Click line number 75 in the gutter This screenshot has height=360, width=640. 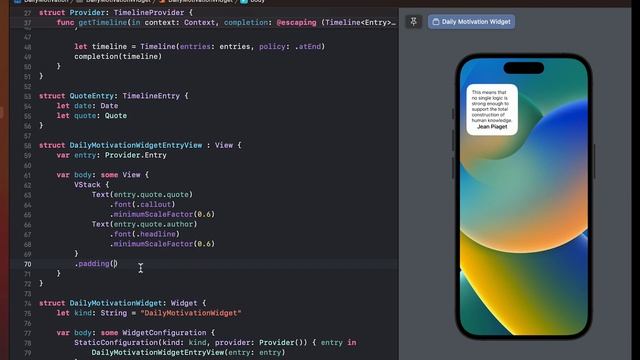[x=27, y=313]
